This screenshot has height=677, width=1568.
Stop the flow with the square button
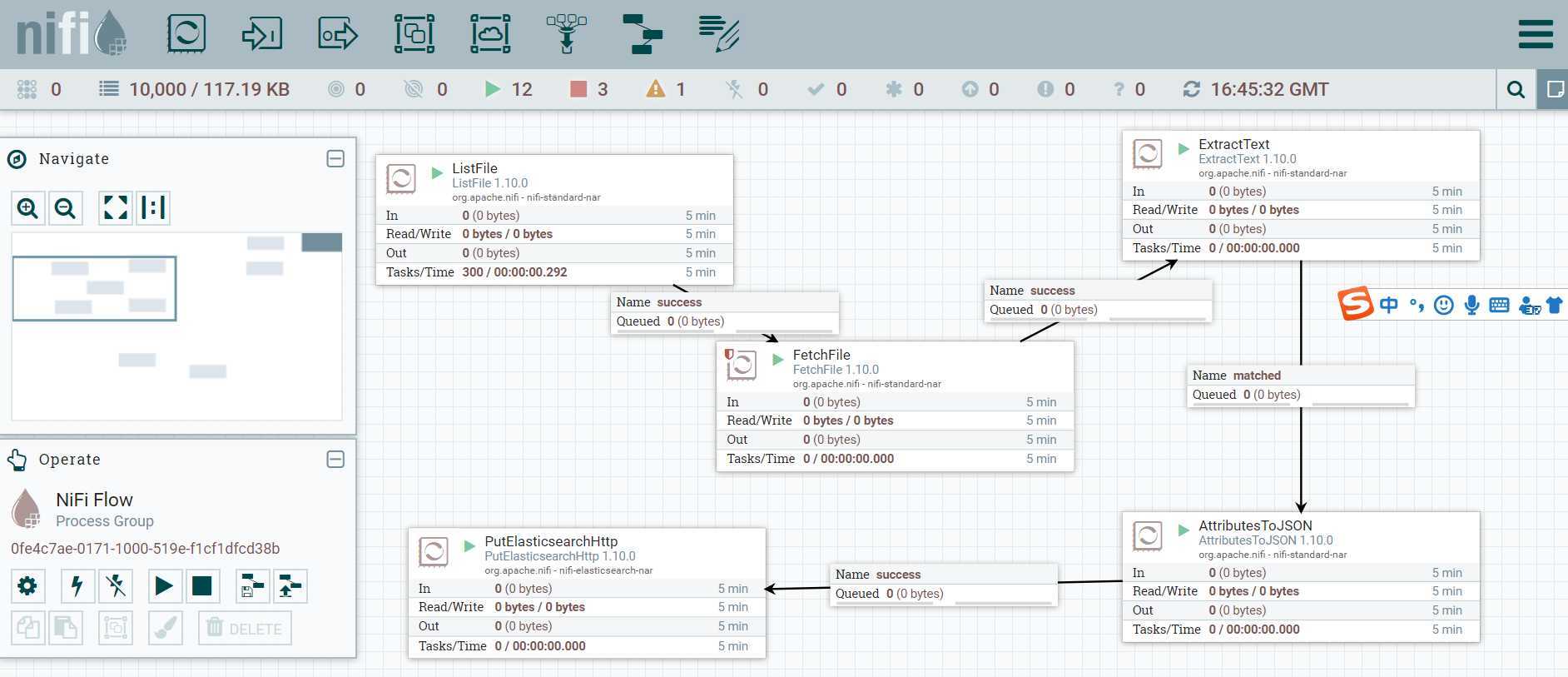coord(202,586)
